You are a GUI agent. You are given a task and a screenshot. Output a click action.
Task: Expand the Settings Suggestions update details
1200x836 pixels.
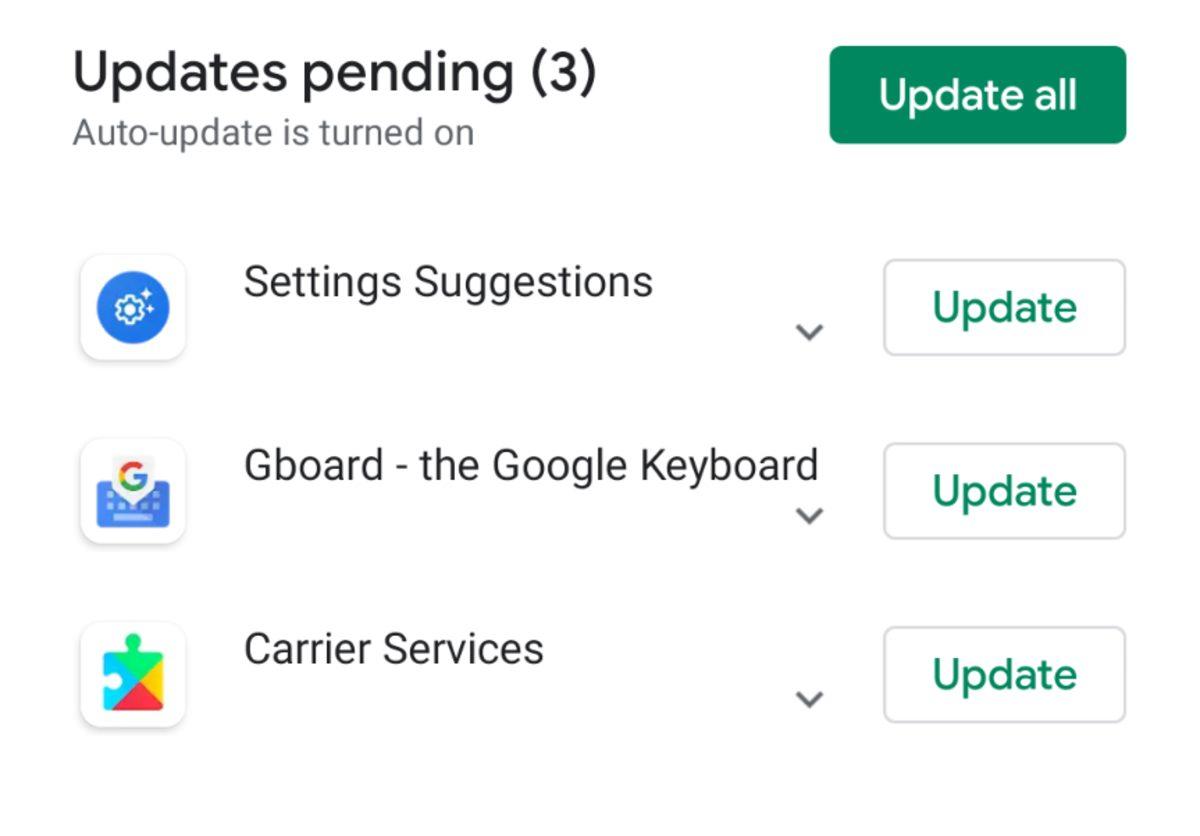812,334
